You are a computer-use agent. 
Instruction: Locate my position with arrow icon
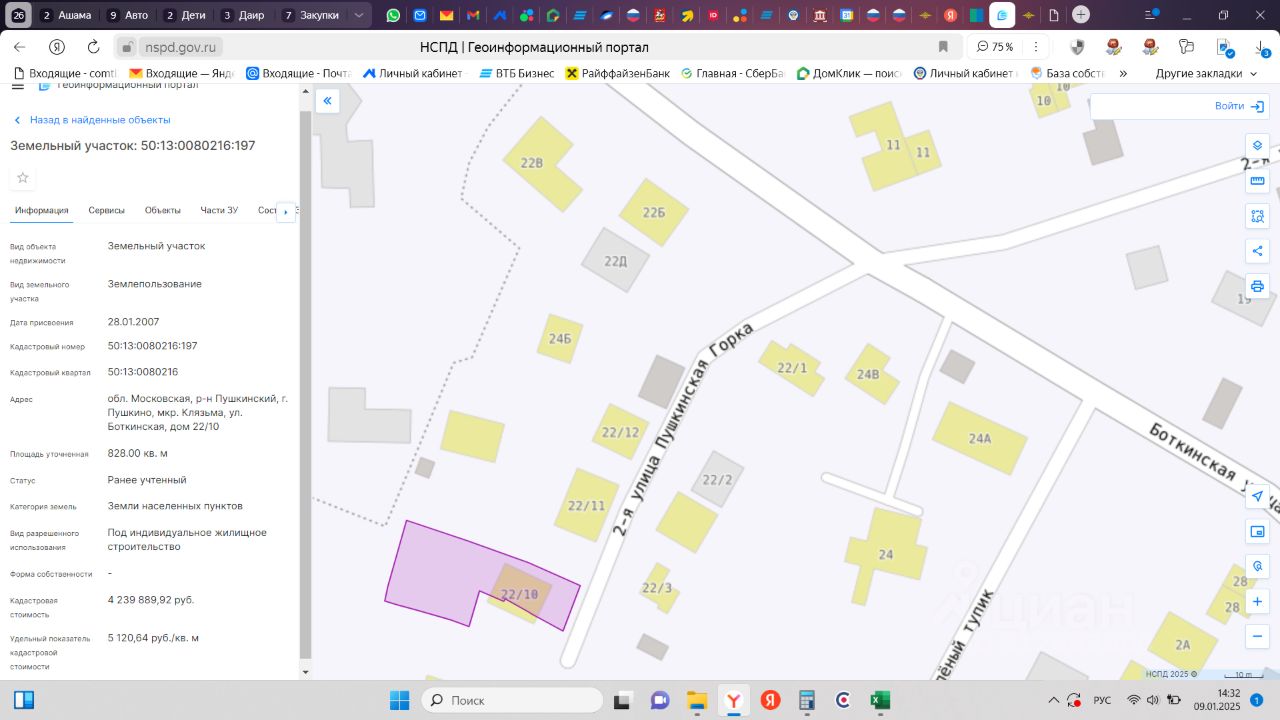click(x=1258, y=496)
